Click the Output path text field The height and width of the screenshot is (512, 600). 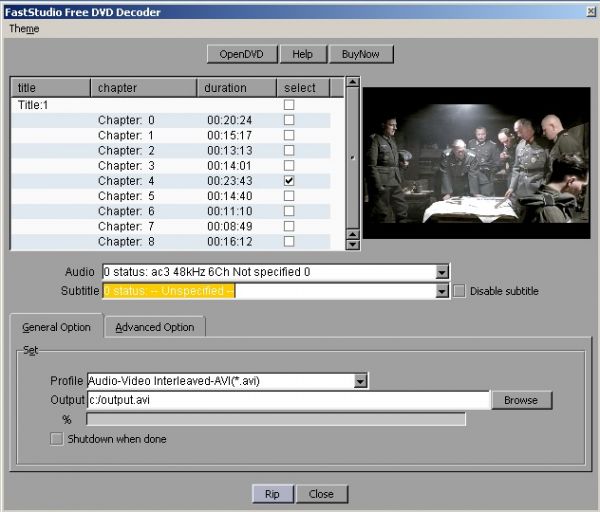coord(288,400)
